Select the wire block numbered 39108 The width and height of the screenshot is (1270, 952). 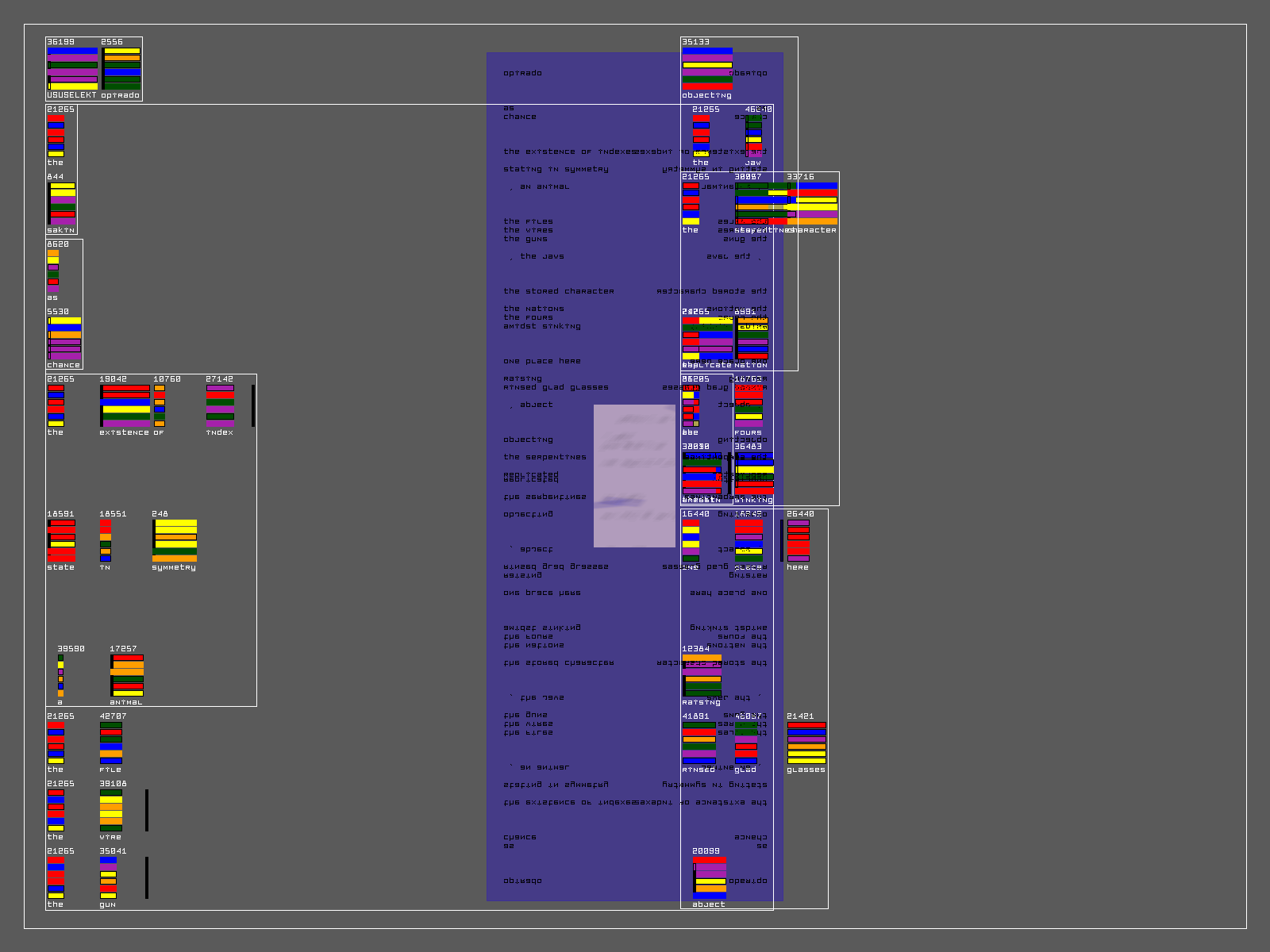tap(111, 811)
